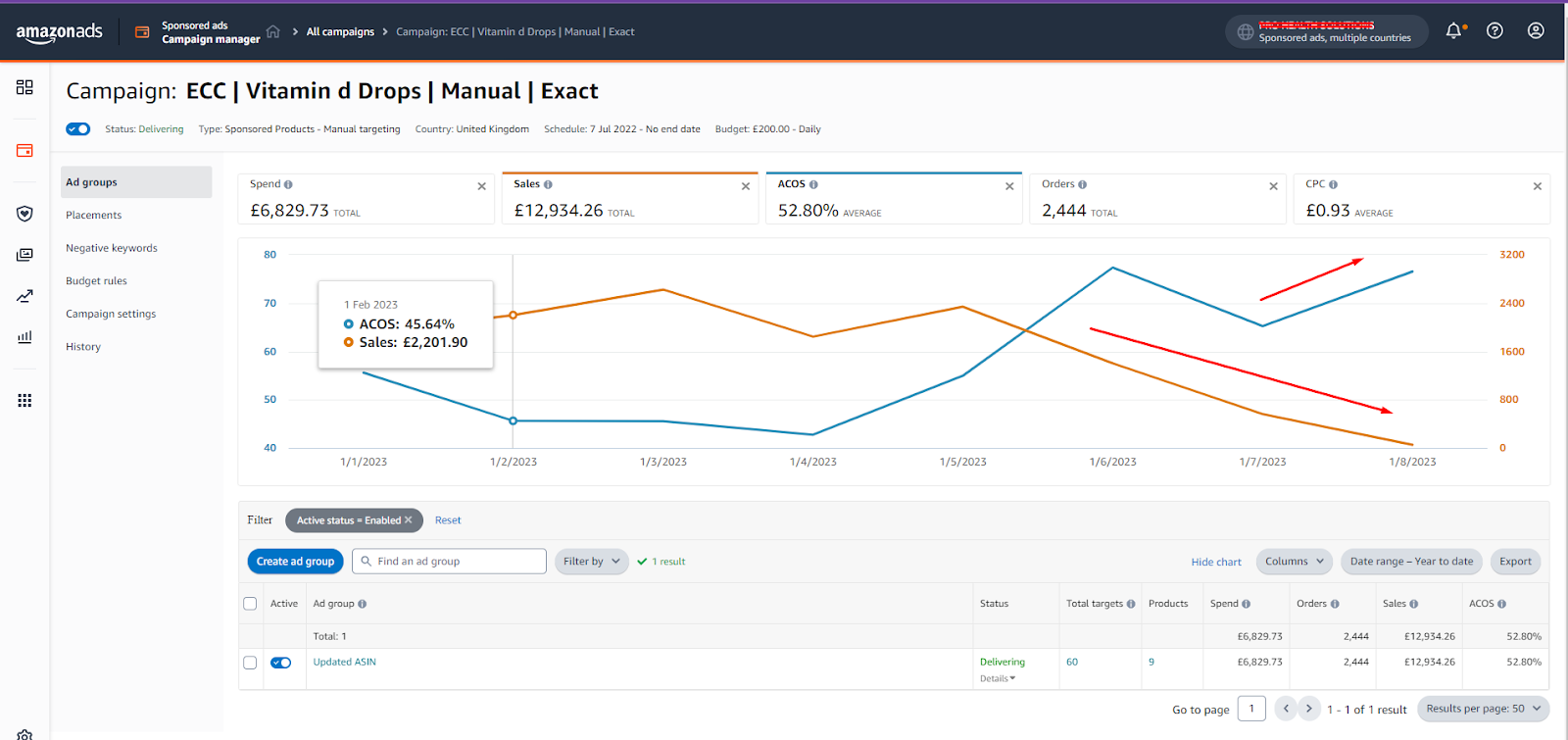
Task: Click the ACOS data point at 1/2/2023
Action: [x=513, y=421]
